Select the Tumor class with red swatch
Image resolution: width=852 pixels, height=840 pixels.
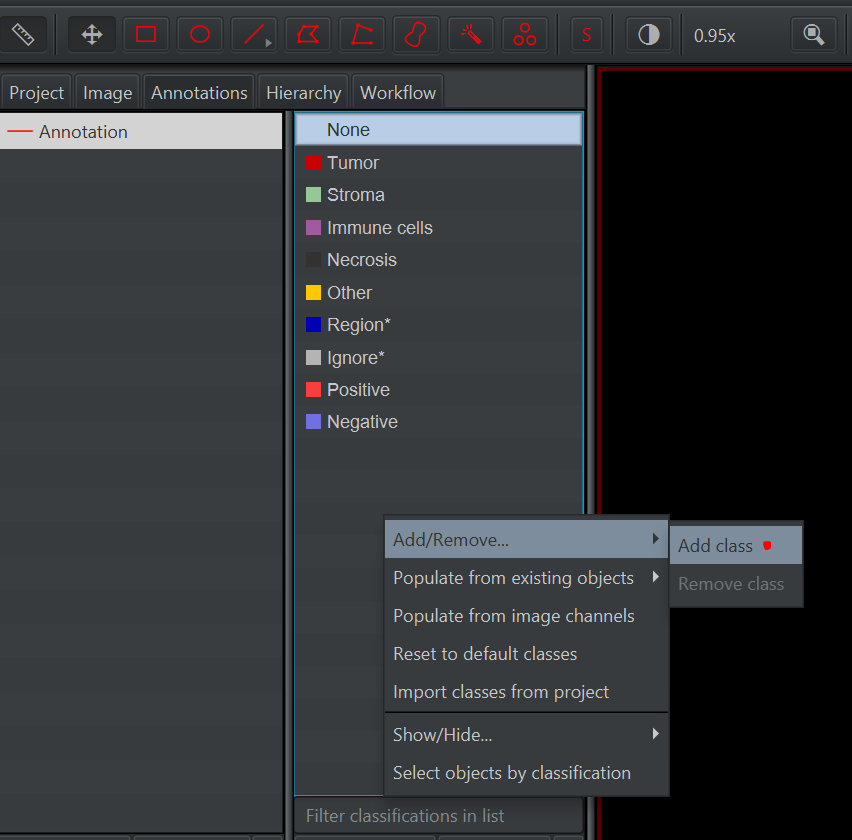[x=350, y=162]
